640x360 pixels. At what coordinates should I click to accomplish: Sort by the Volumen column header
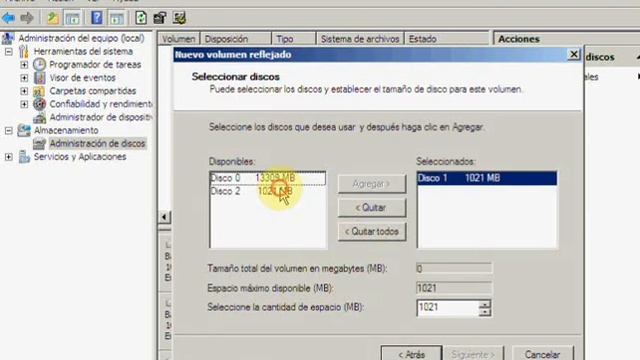pyautogui.click(x=178, y=39)
